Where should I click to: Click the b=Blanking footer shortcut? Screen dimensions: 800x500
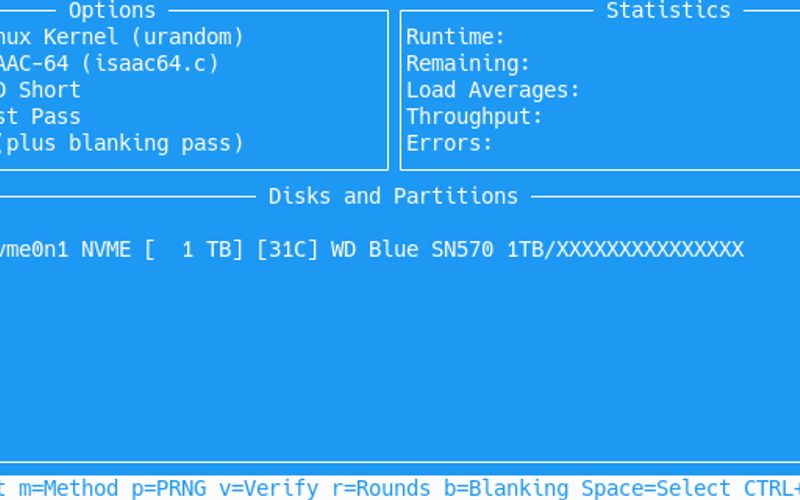(x=505, y=488)
